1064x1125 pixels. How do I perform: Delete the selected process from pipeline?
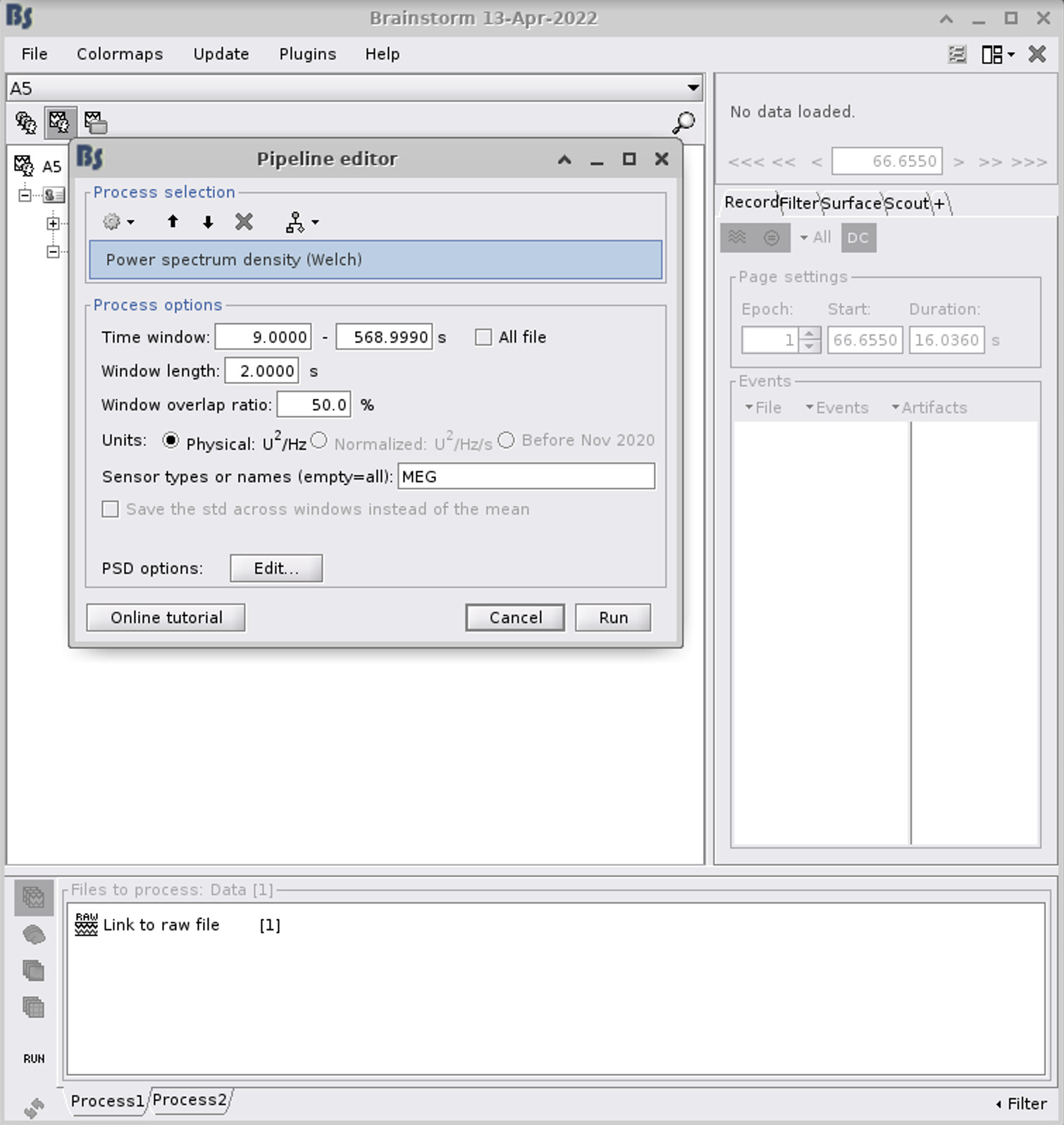point(244,222)
